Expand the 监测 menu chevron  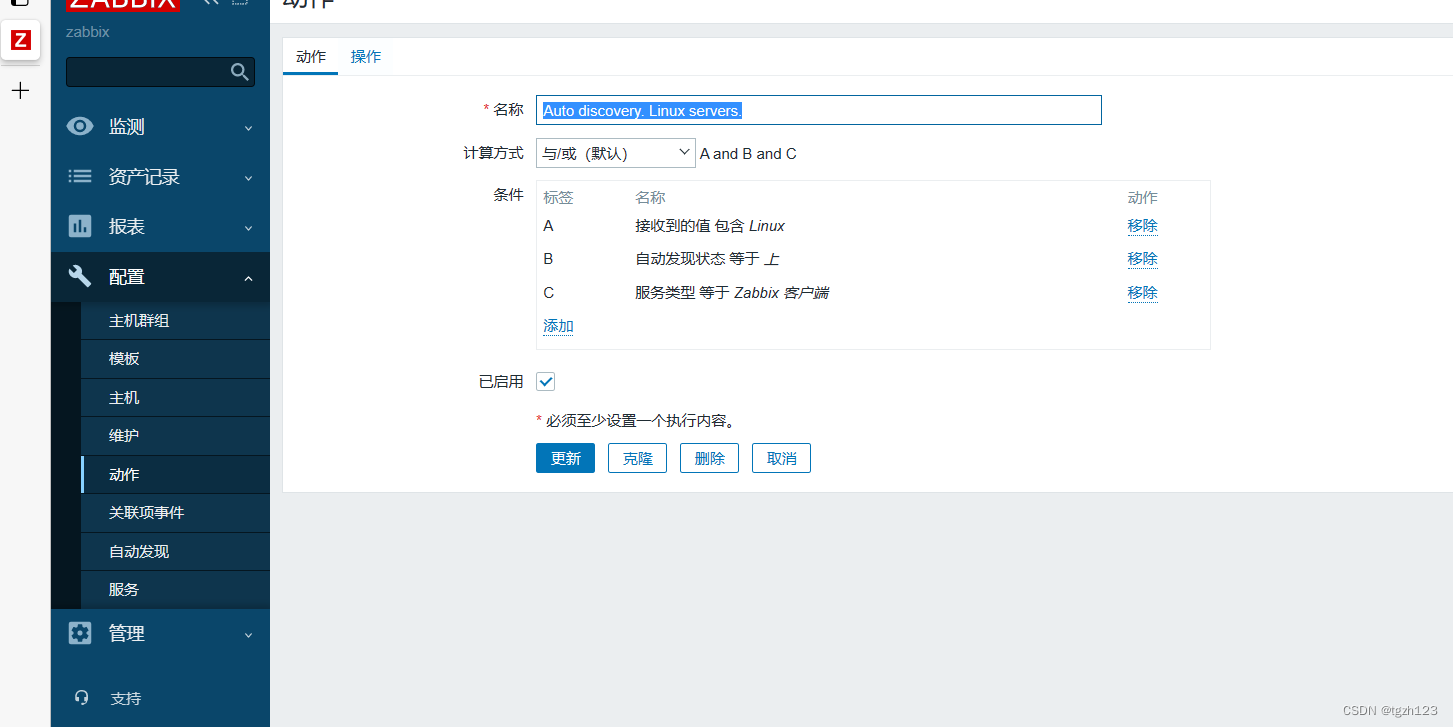click(x=249, y=128)
